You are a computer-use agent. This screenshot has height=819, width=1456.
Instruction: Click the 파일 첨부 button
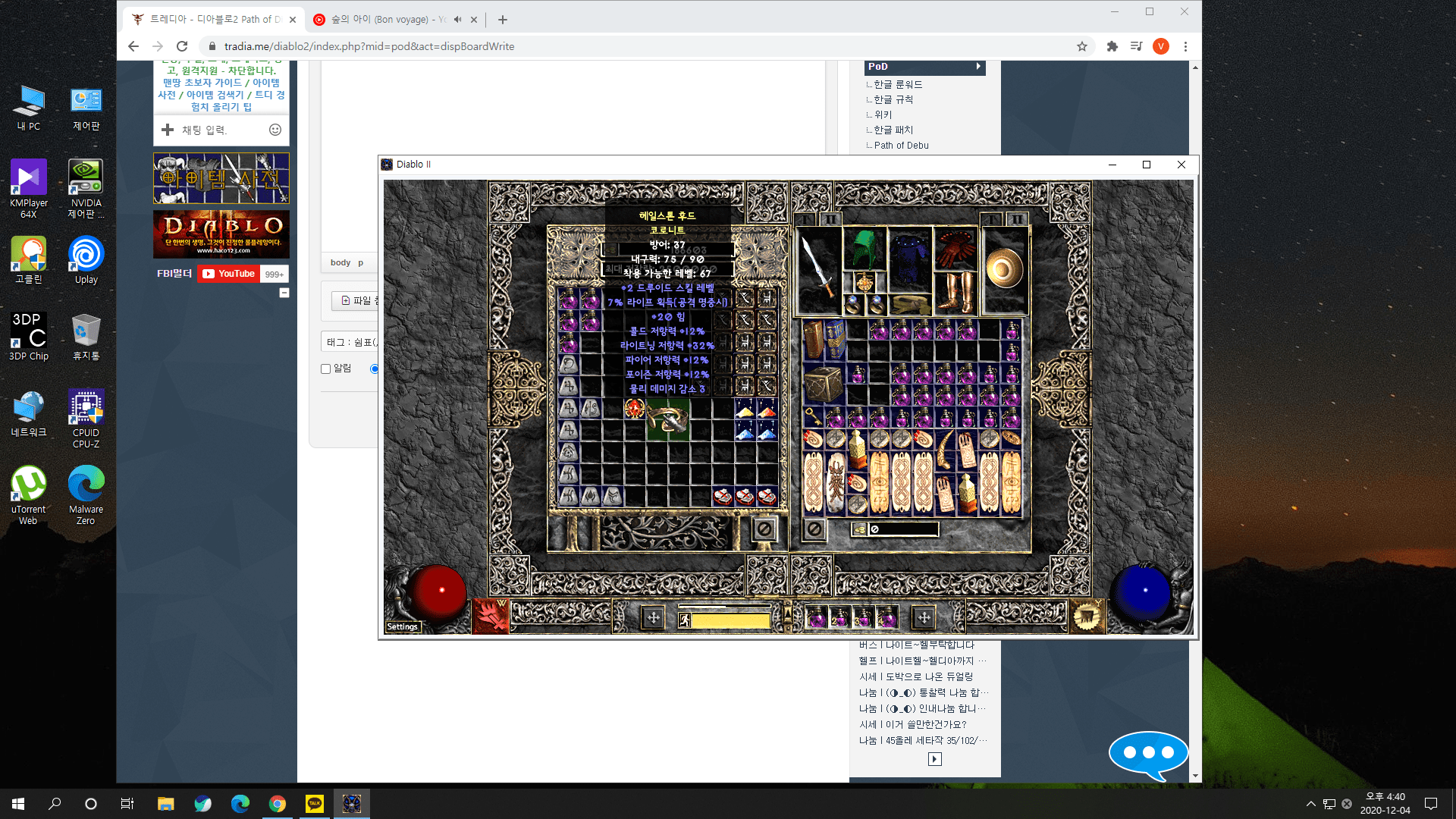(x=355, y=300)
